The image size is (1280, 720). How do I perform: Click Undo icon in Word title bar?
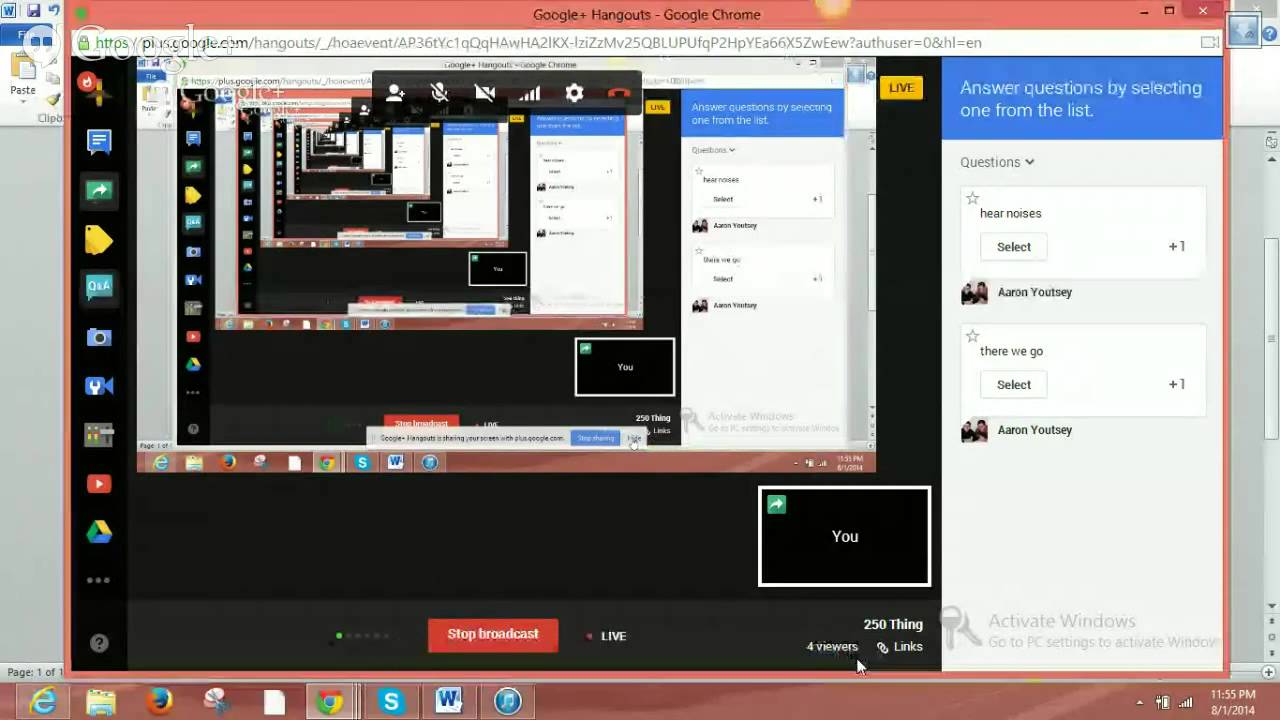pyautogui.click(x=54, y=11)
